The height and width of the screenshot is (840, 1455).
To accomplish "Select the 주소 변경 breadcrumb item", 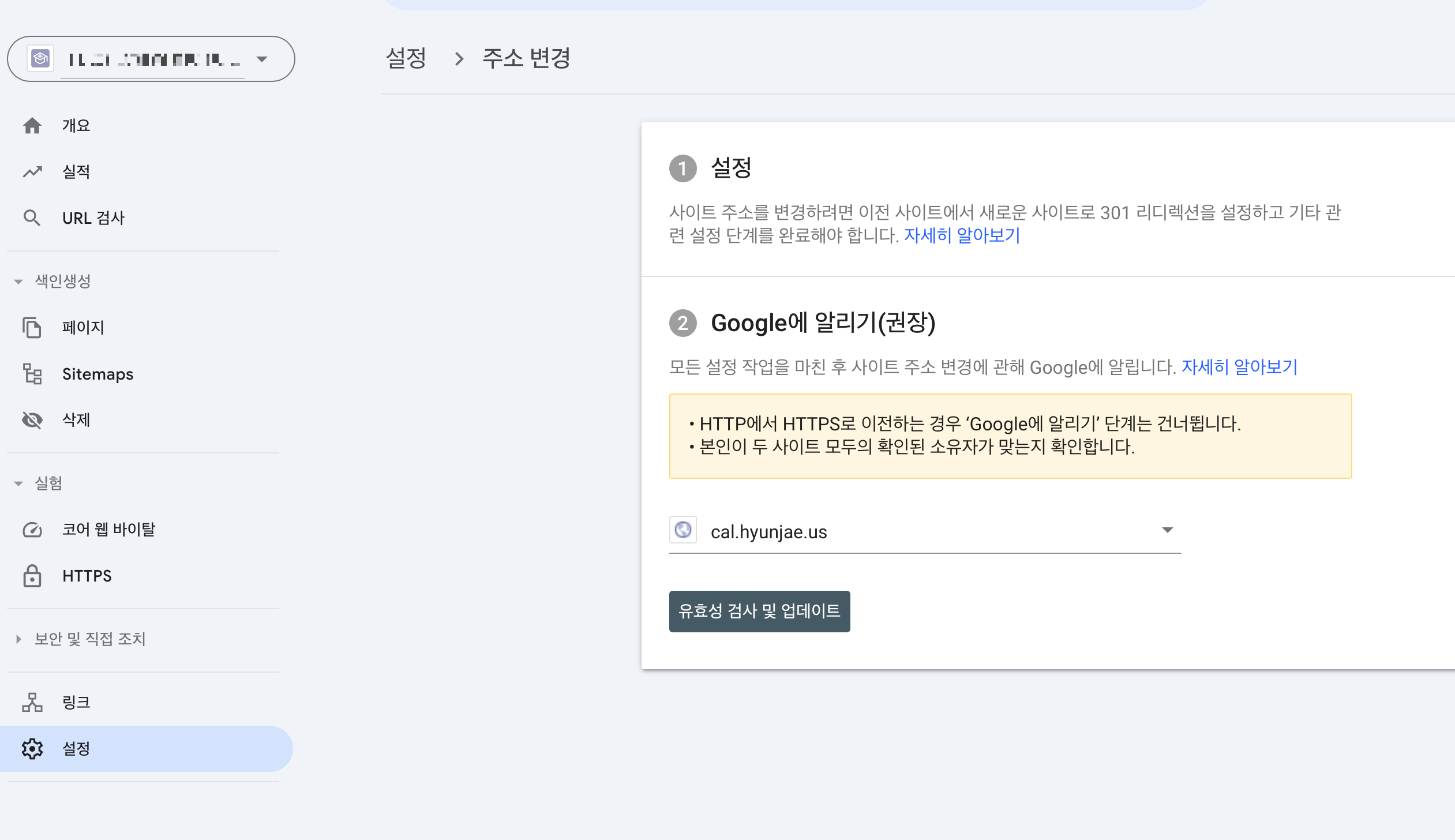I will click(526, 58).
